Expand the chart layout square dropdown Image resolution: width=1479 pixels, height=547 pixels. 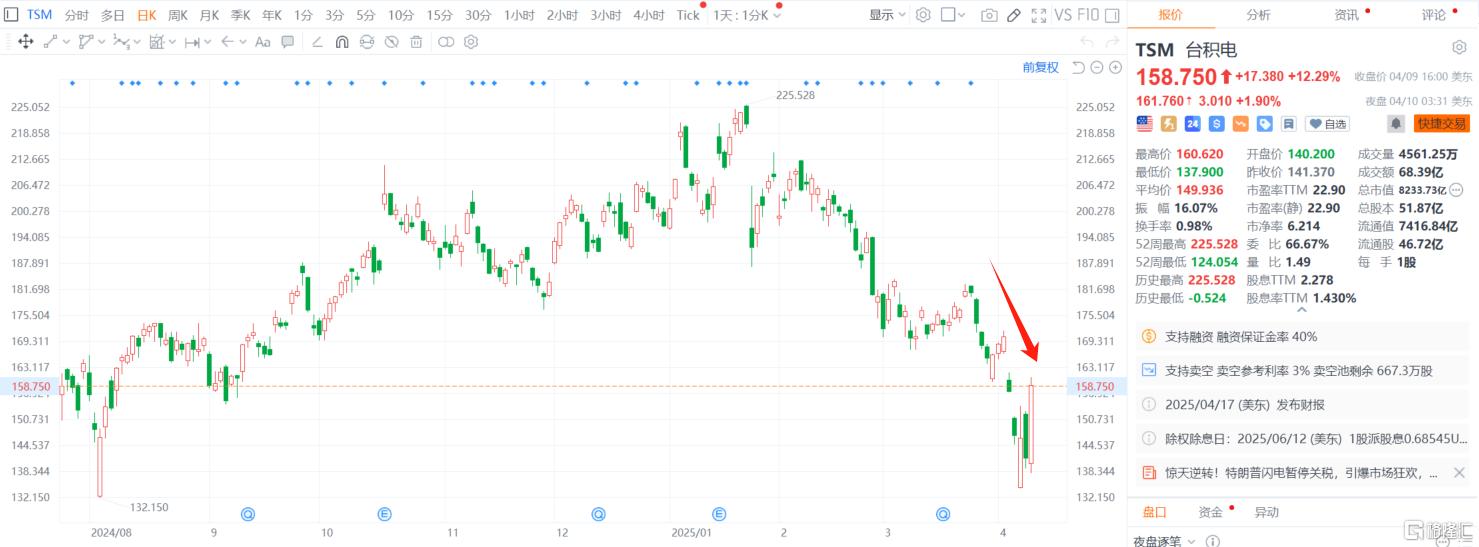954,15
